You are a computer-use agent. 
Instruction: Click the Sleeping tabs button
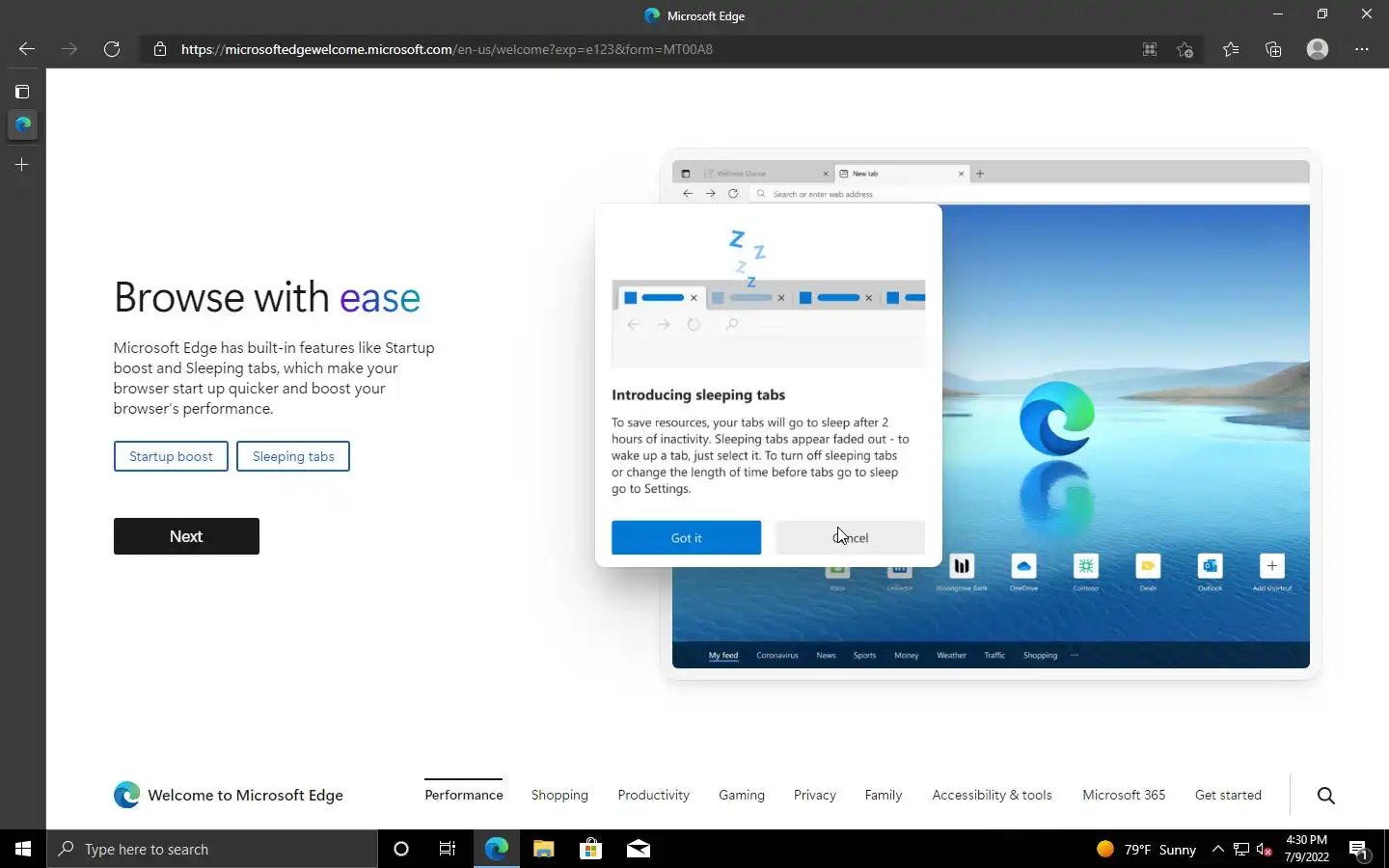pos(293,456)
